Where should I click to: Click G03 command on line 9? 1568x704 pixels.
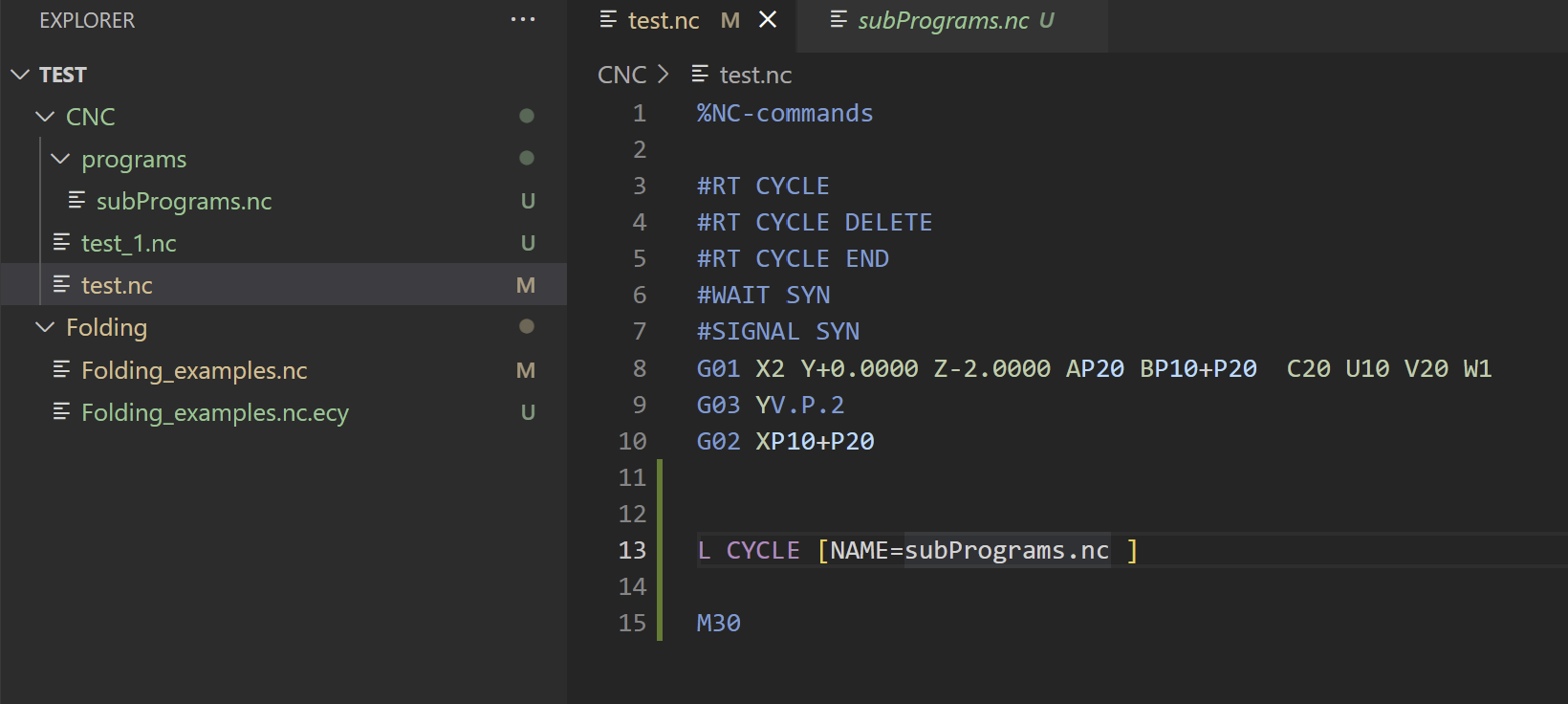click(x=719, y=405)
